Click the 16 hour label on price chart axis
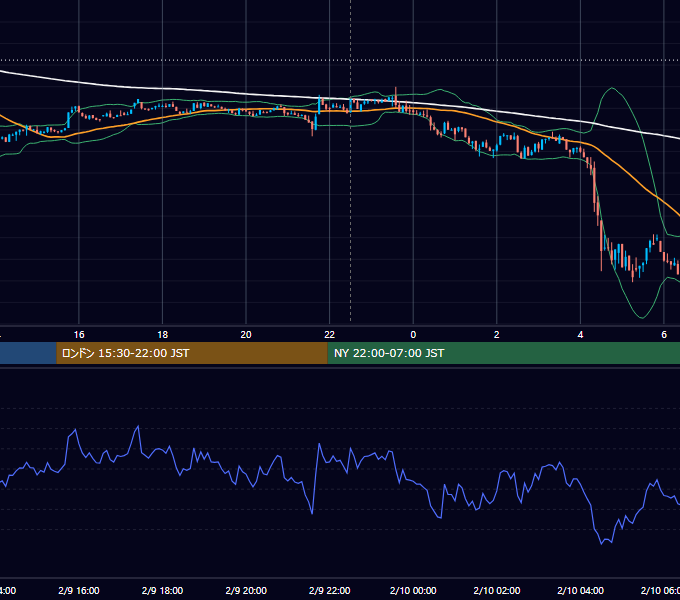Image resolution: width=680 pixels, height=600 pixels. coord(79,335)
